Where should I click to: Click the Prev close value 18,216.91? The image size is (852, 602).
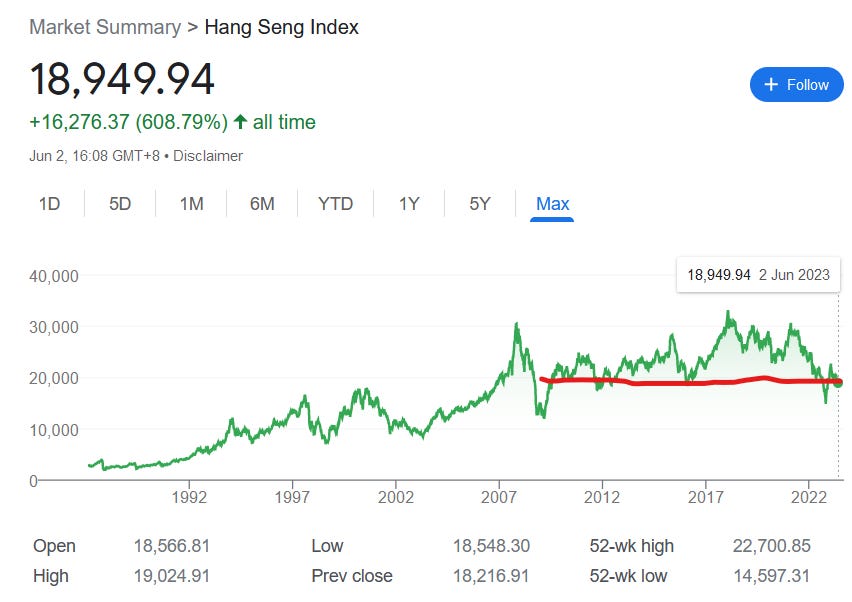coord(491,575)
